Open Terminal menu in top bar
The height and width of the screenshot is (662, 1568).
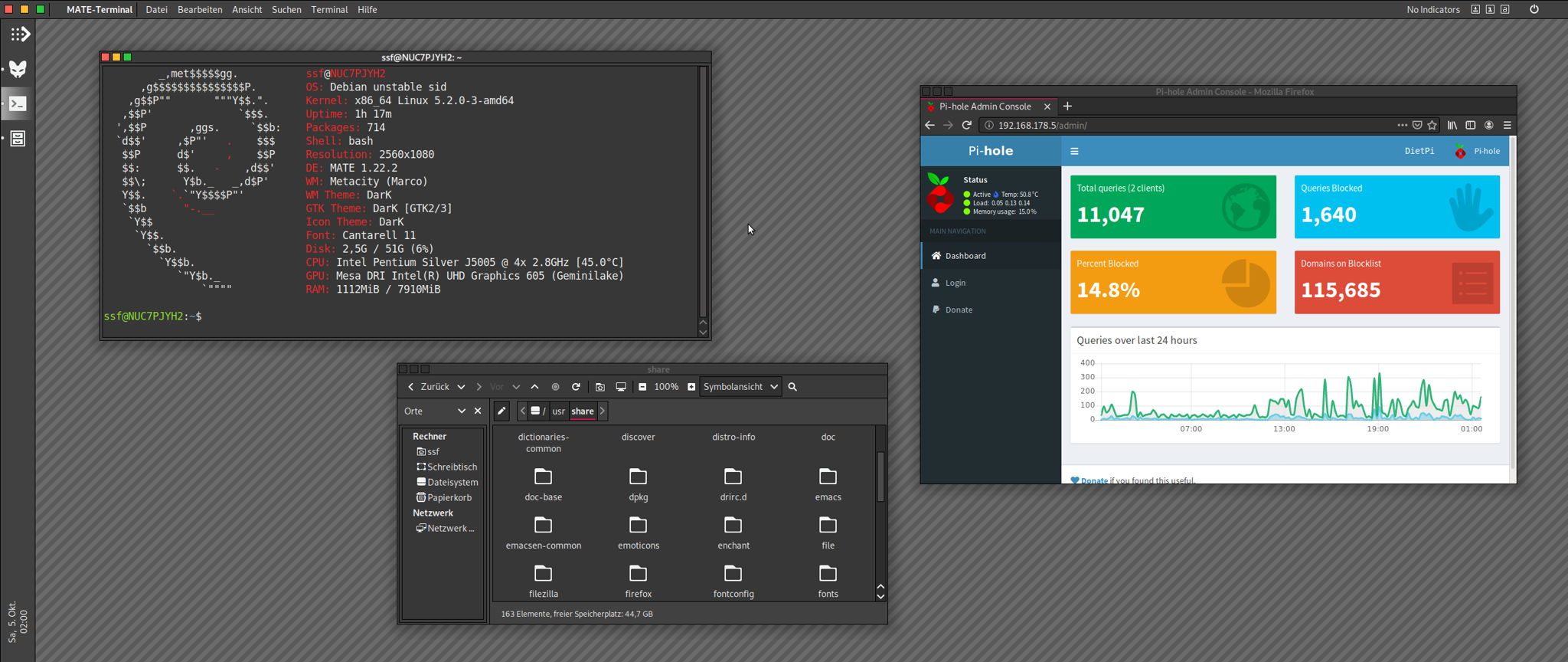[329, 9]
